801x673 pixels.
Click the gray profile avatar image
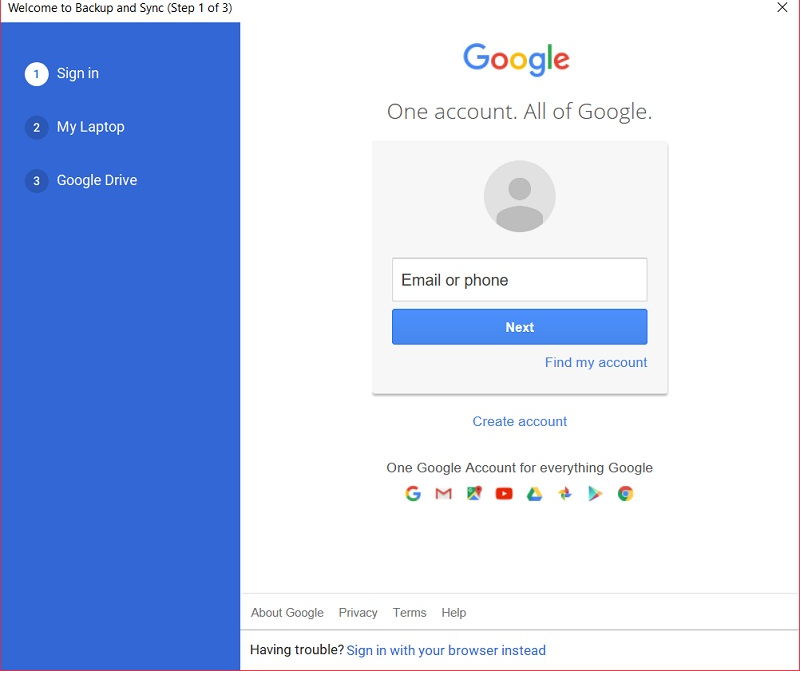tap(520, 196)
